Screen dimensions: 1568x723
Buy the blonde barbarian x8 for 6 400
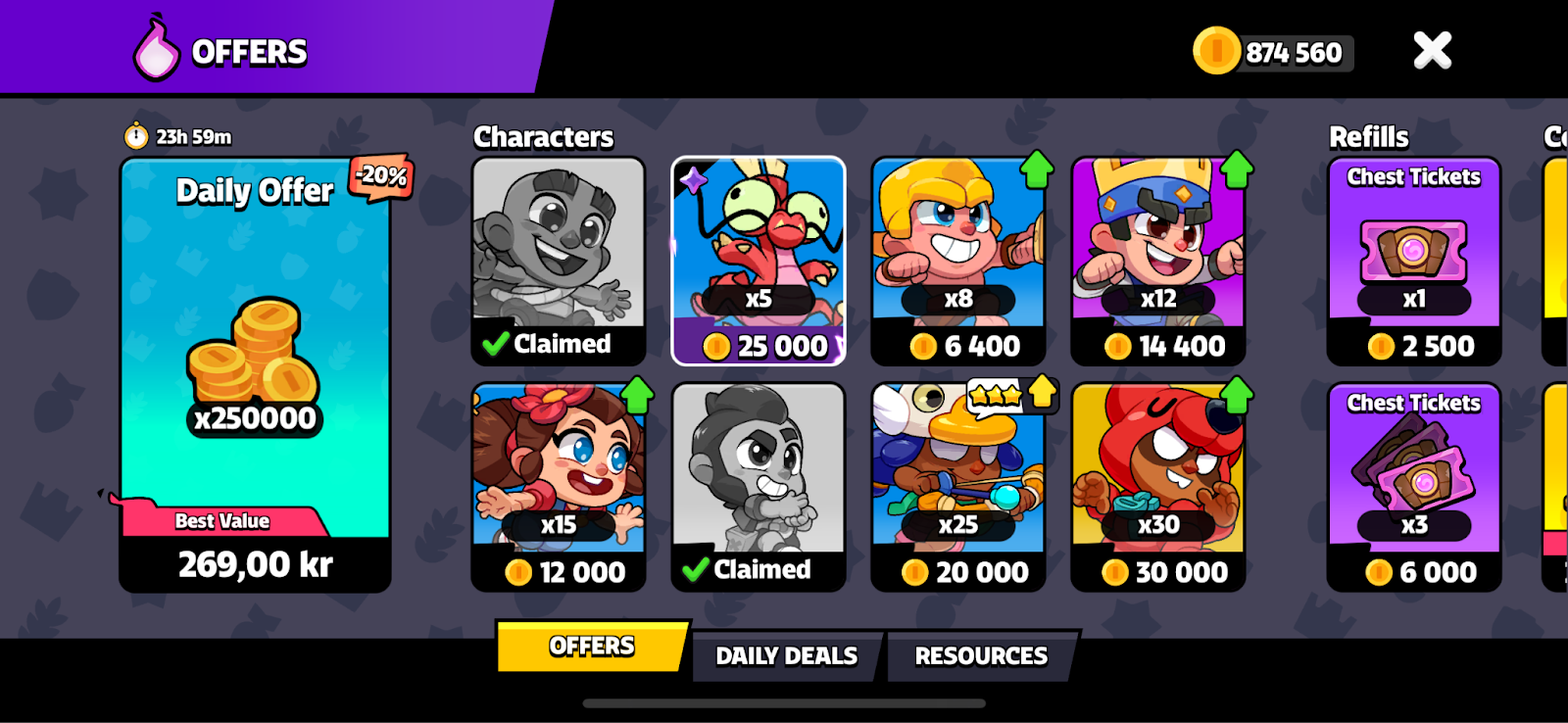[x=957, y=261]
